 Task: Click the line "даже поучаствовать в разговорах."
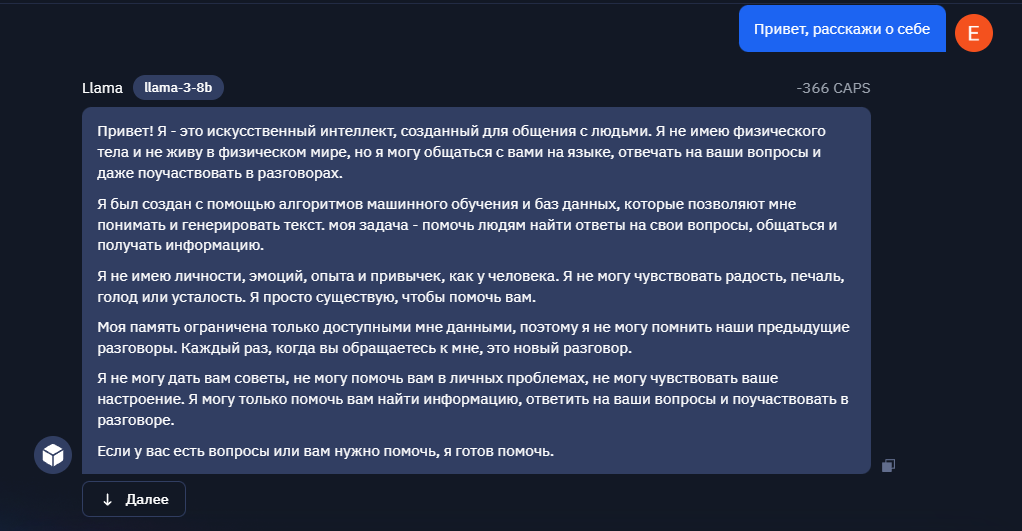(x=220, y=173)
